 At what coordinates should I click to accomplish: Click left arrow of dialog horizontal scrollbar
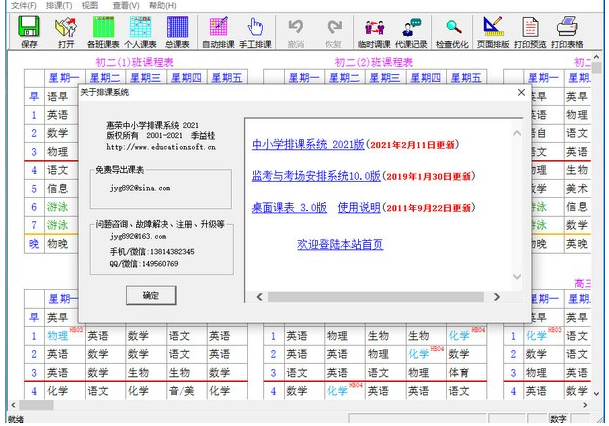pos(259,297)
